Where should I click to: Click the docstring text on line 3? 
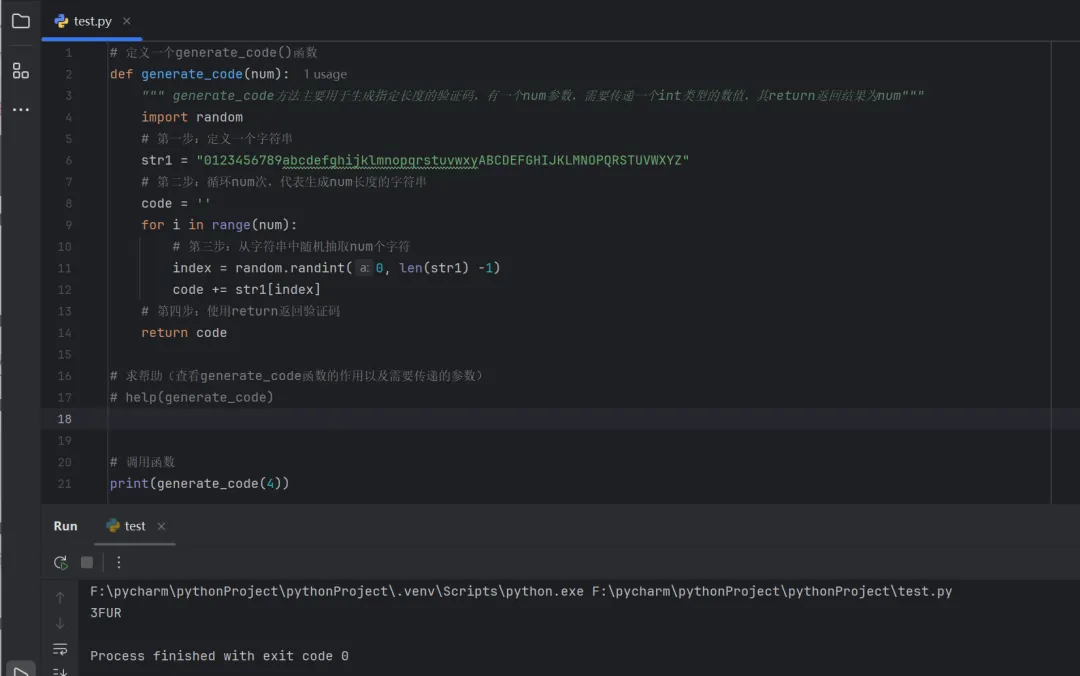[532, 96]
